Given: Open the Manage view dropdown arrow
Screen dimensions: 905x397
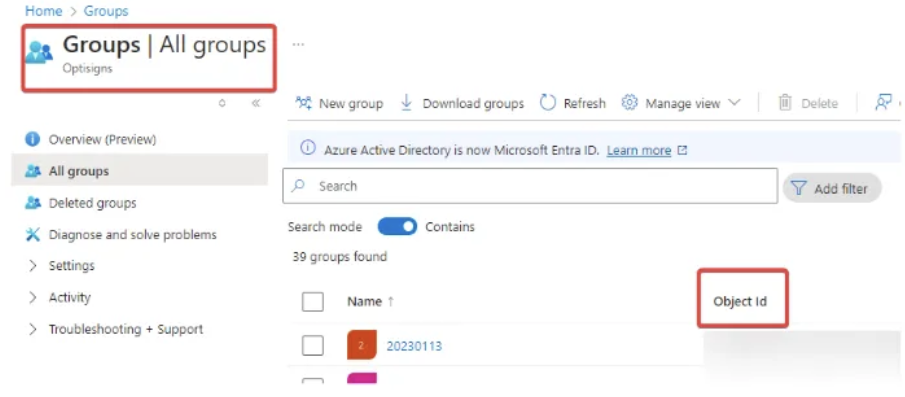Looking at the screenshot, I should 734,103.
